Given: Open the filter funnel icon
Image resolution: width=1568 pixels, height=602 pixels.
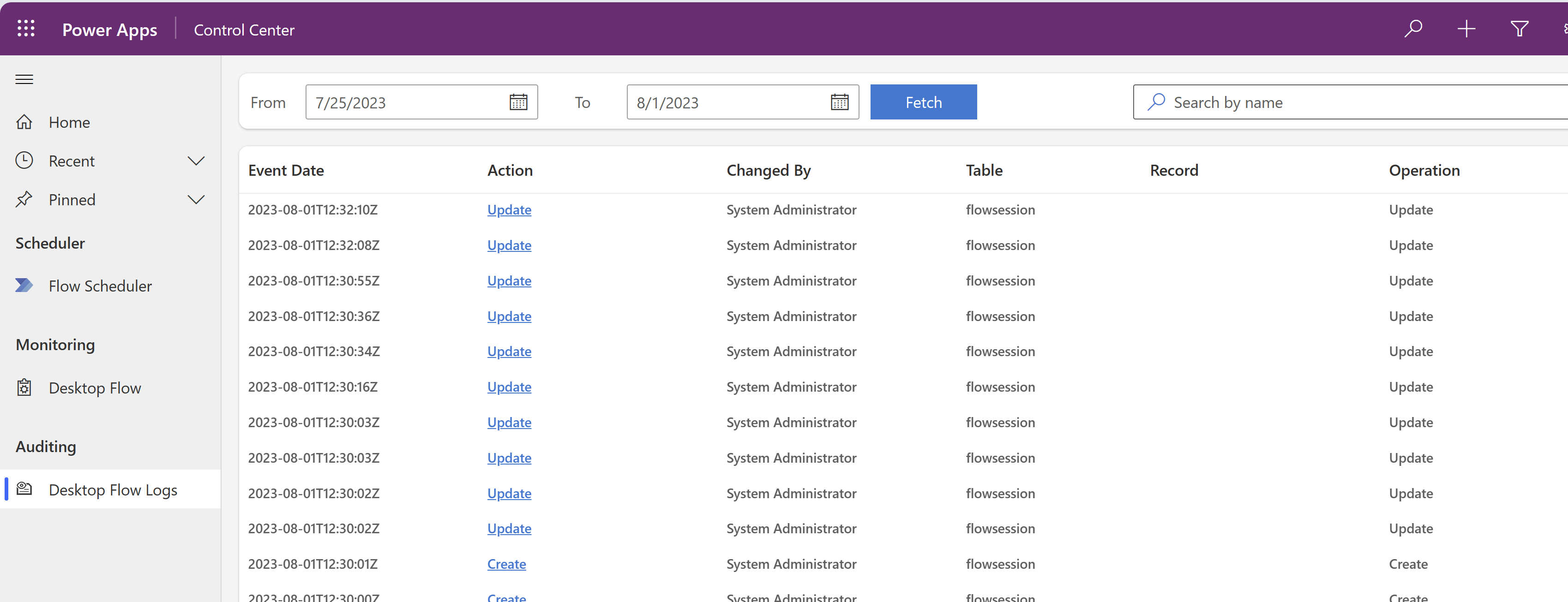Looking at the screenshot, I should 1520,29.
